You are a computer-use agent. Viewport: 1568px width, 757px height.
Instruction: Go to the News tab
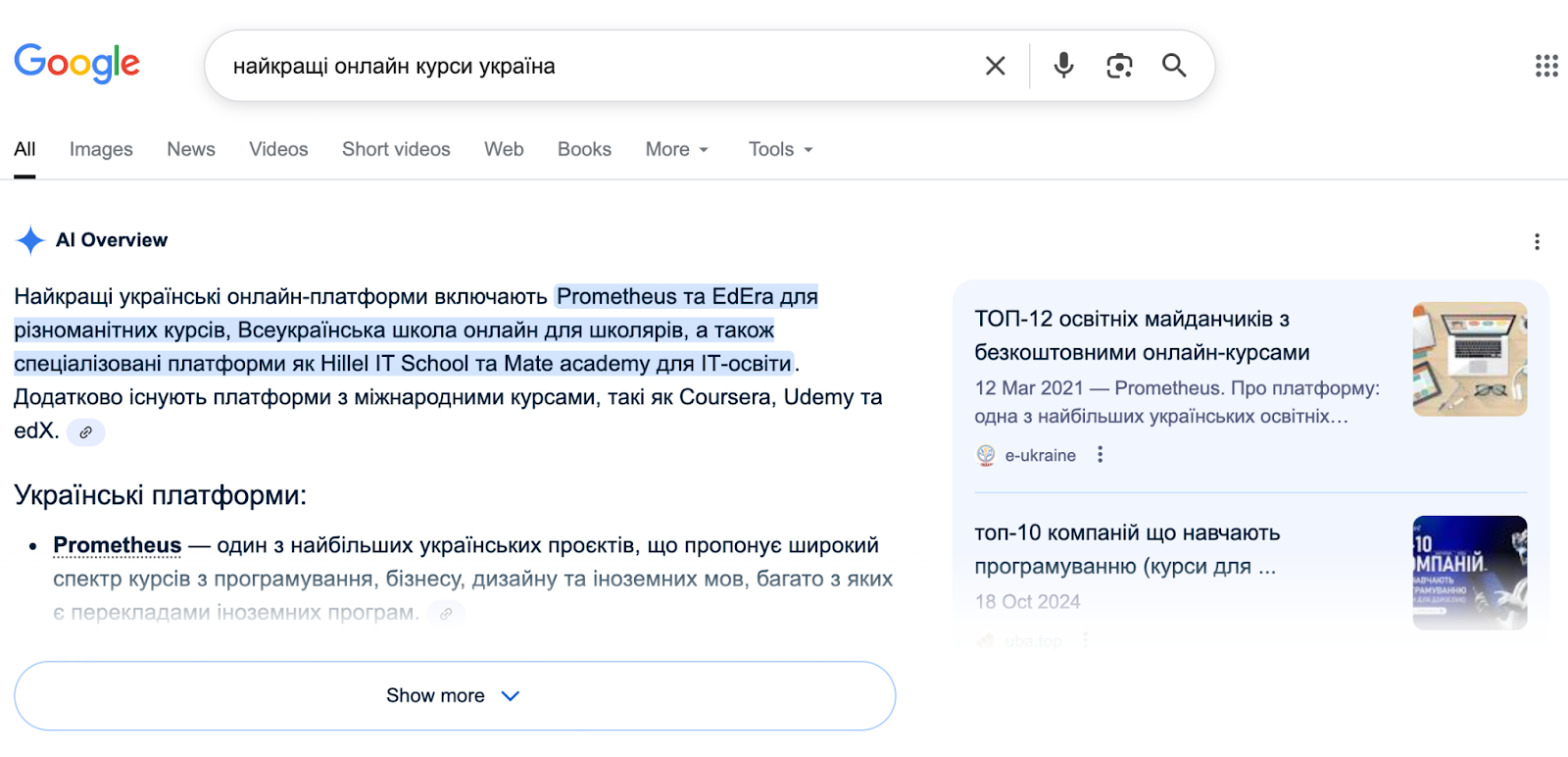[191, 149]
